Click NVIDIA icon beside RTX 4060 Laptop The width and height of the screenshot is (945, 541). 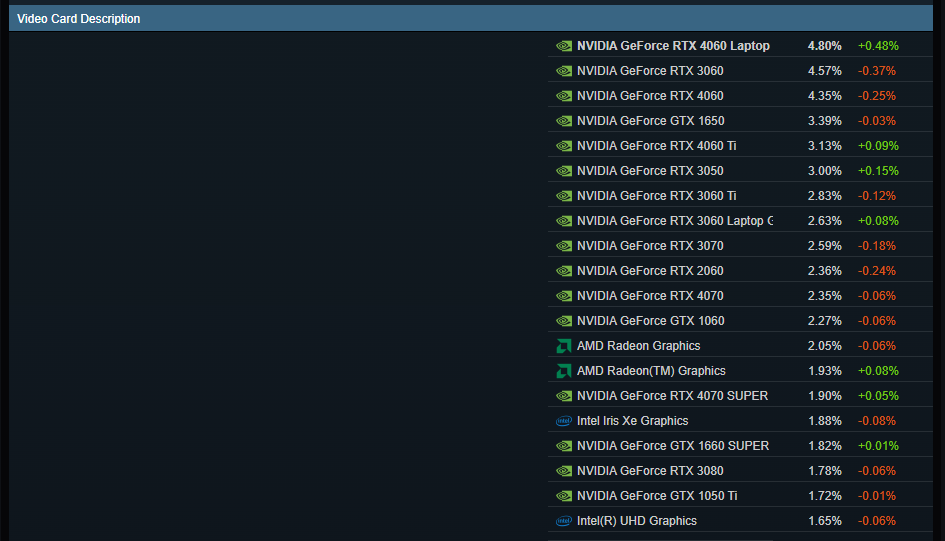[x=564, y=46]
